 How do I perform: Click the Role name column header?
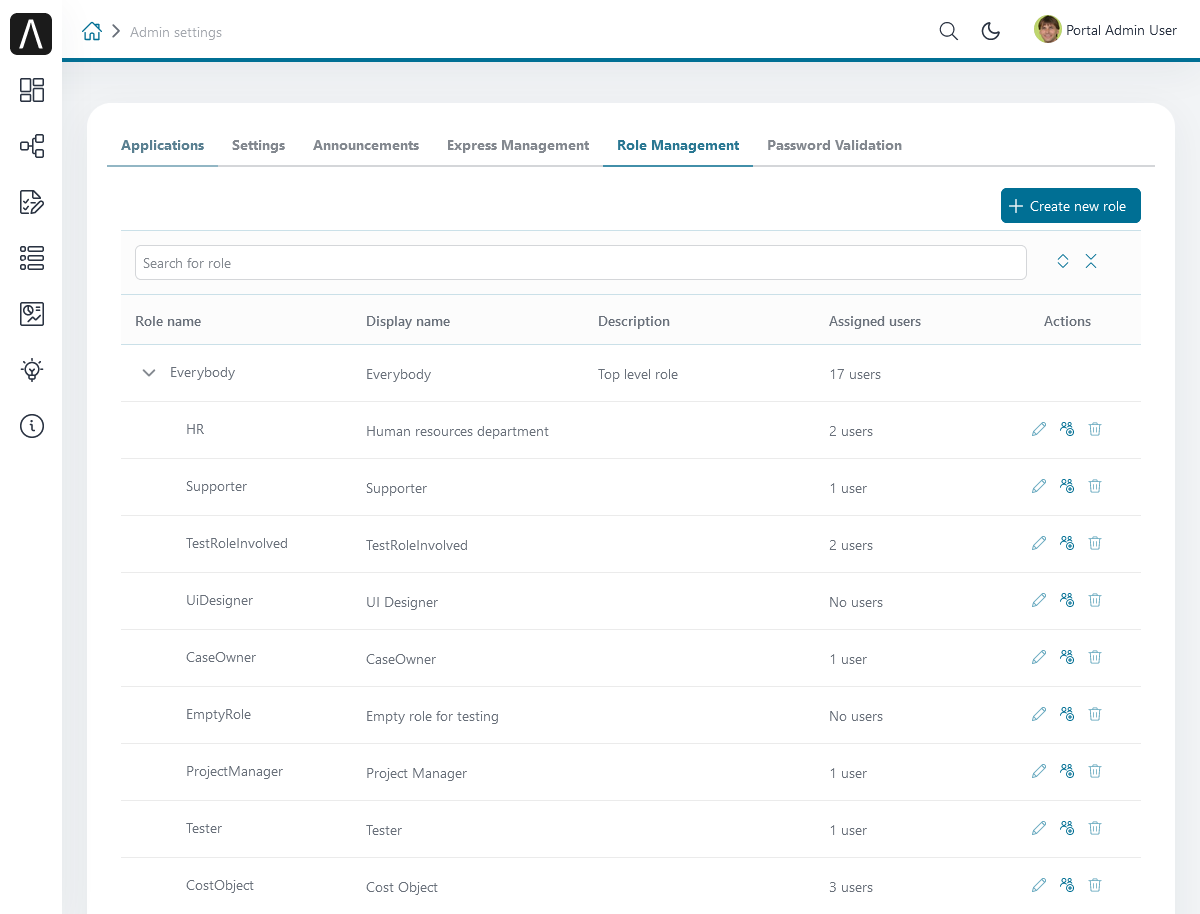[x=168, y=321]
